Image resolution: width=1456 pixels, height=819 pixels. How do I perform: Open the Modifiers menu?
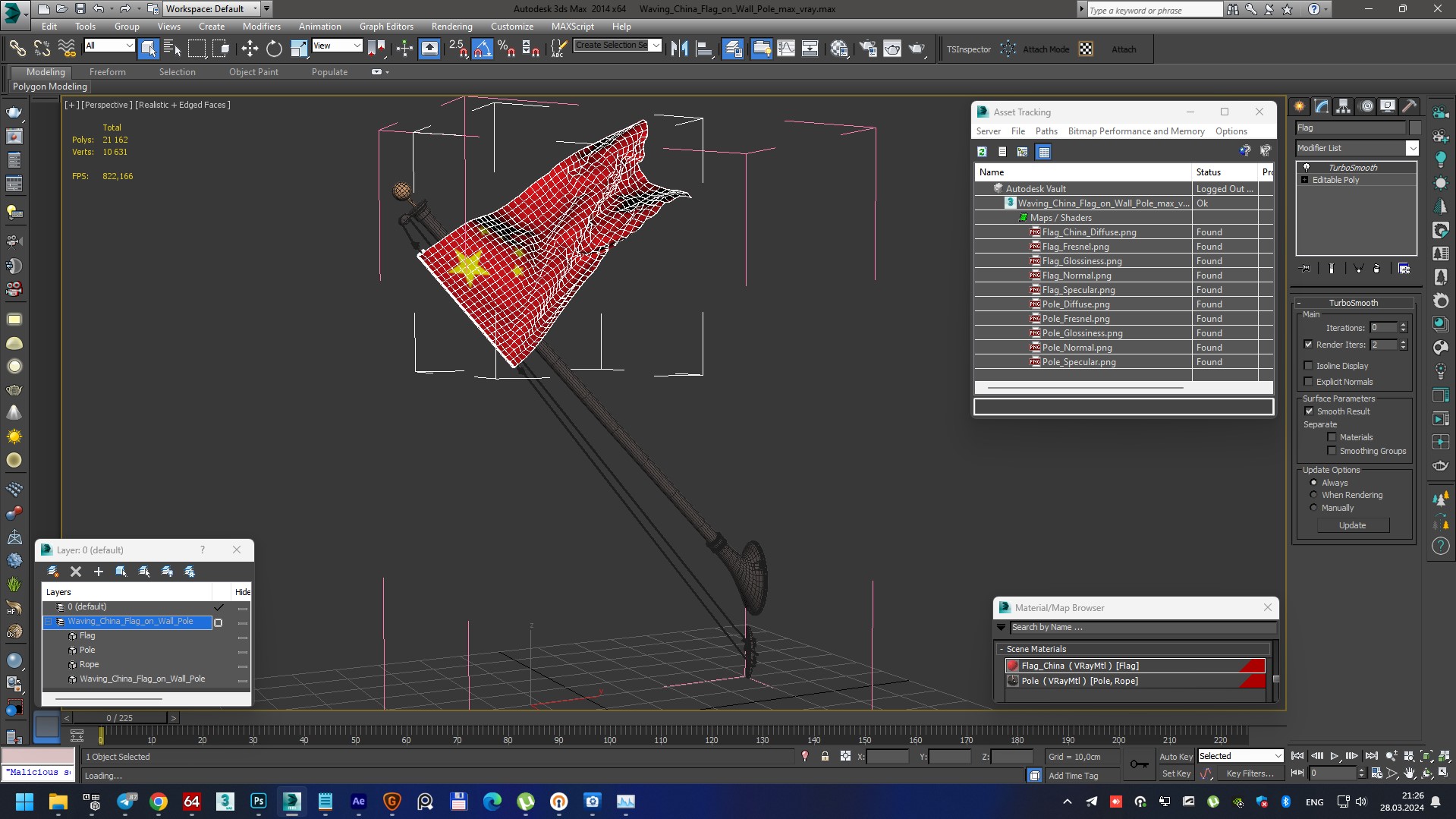261,26
